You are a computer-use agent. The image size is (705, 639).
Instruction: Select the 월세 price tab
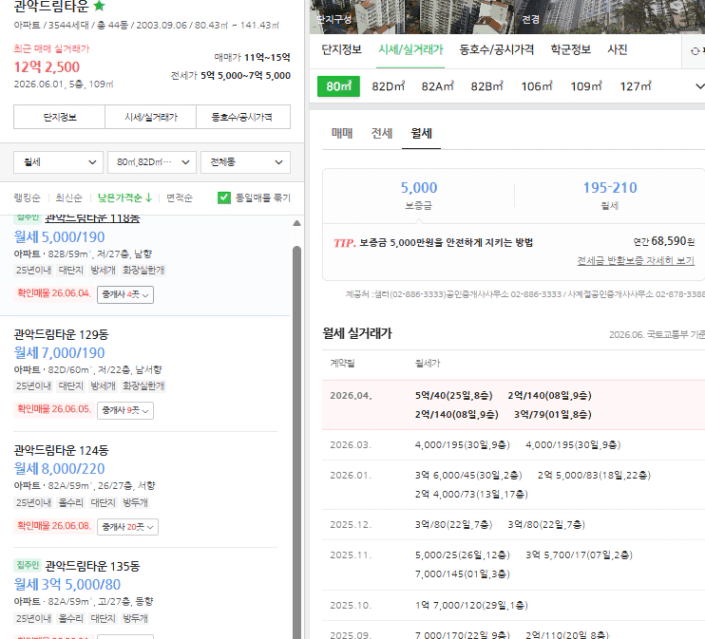(x=421, y=133)
